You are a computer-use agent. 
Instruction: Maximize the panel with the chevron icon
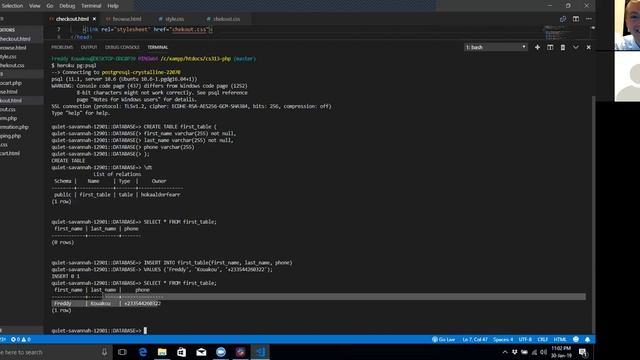576,47
